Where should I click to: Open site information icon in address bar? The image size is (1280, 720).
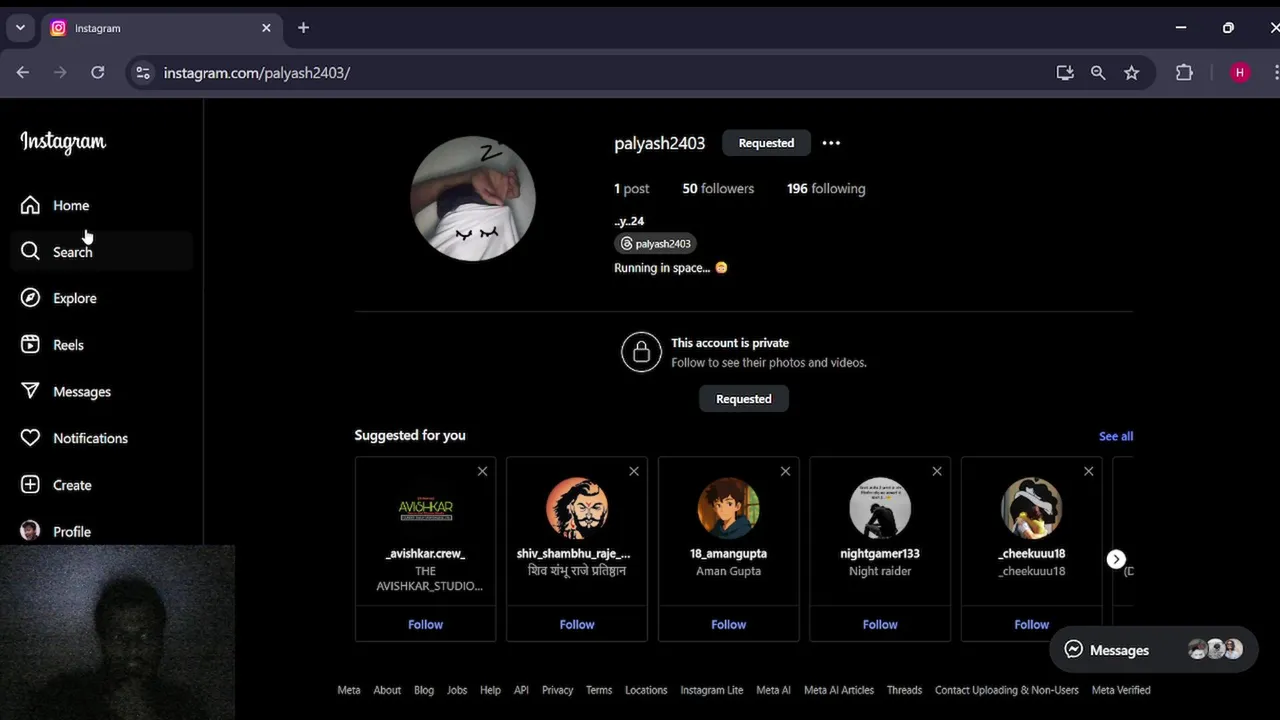point(143,72)
